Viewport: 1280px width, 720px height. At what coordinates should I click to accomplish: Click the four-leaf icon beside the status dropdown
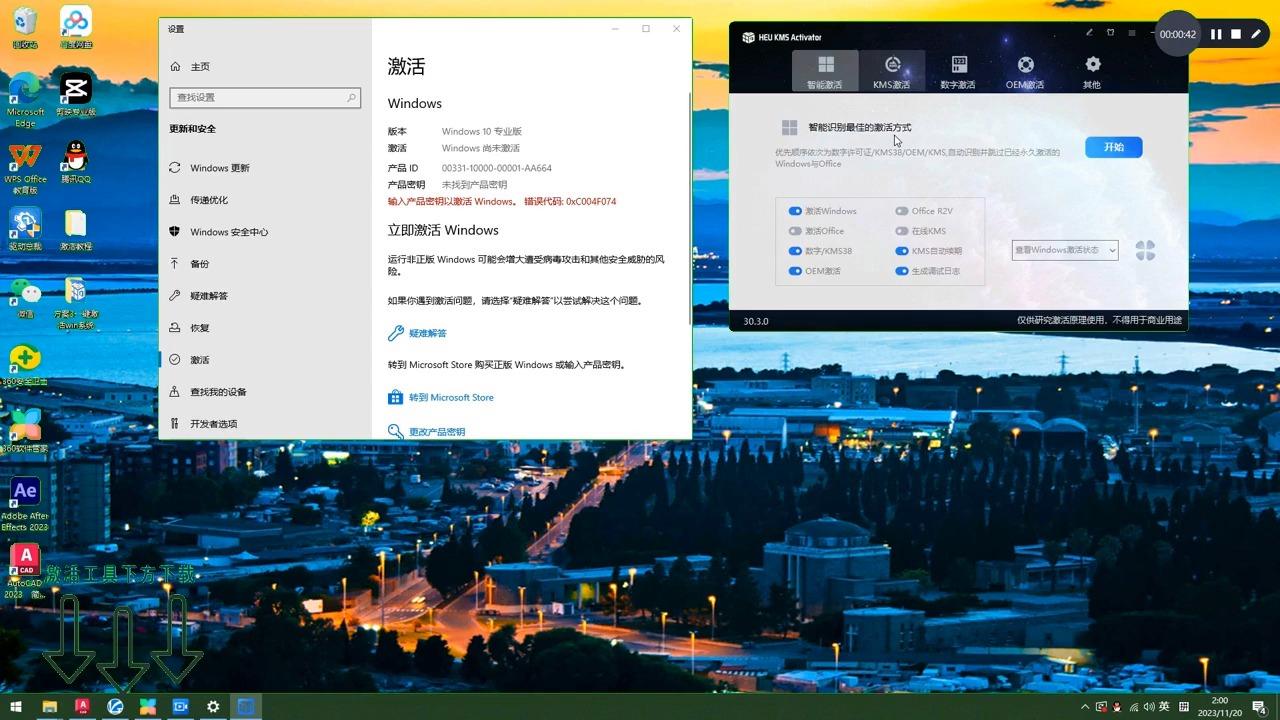pos(1145,250)
